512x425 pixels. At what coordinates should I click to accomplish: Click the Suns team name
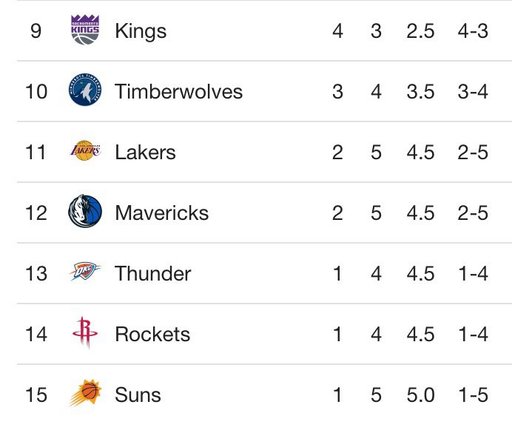tap(138, 395)
